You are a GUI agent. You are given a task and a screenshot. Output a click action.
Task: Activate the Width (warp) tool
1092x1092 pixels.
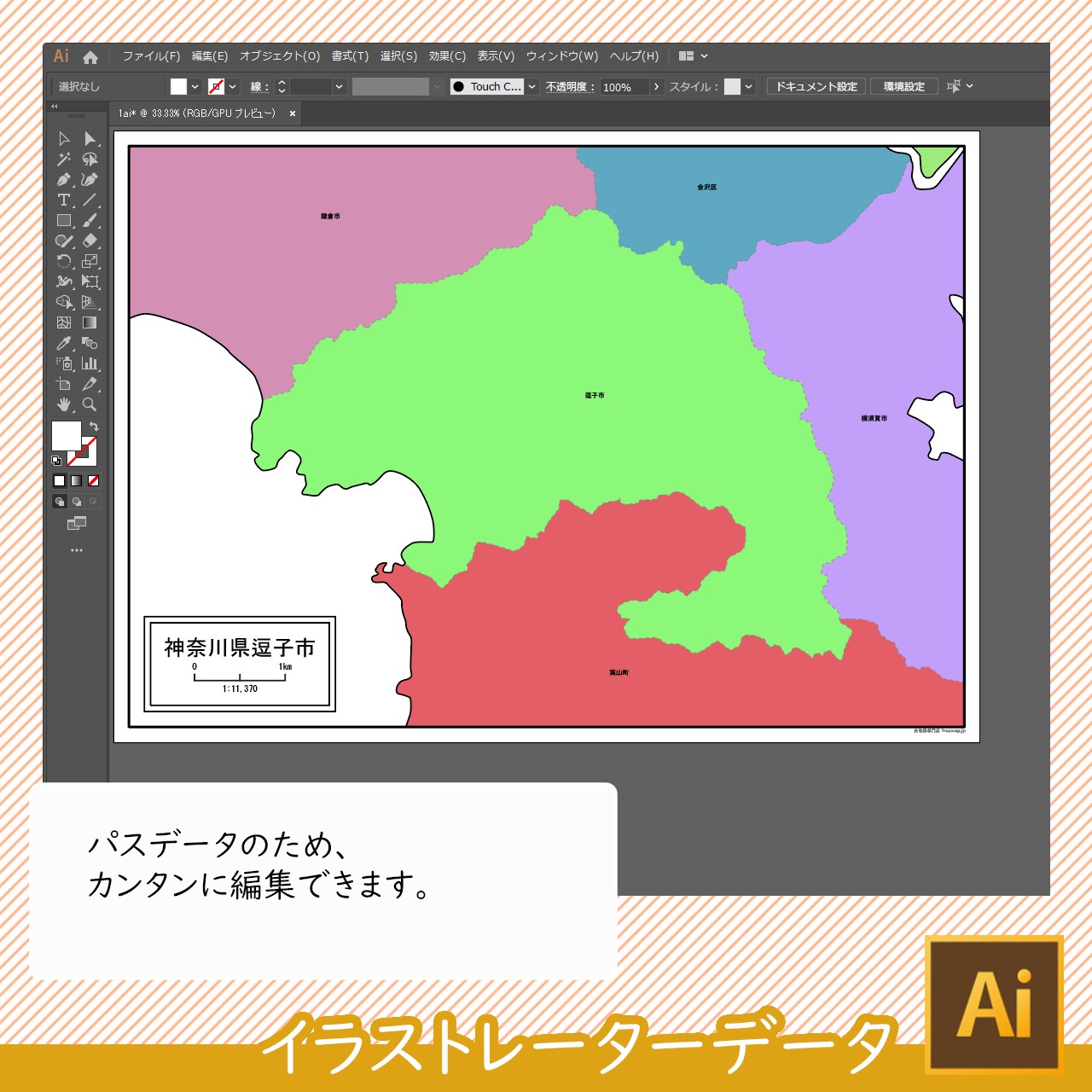pos(64,282)
